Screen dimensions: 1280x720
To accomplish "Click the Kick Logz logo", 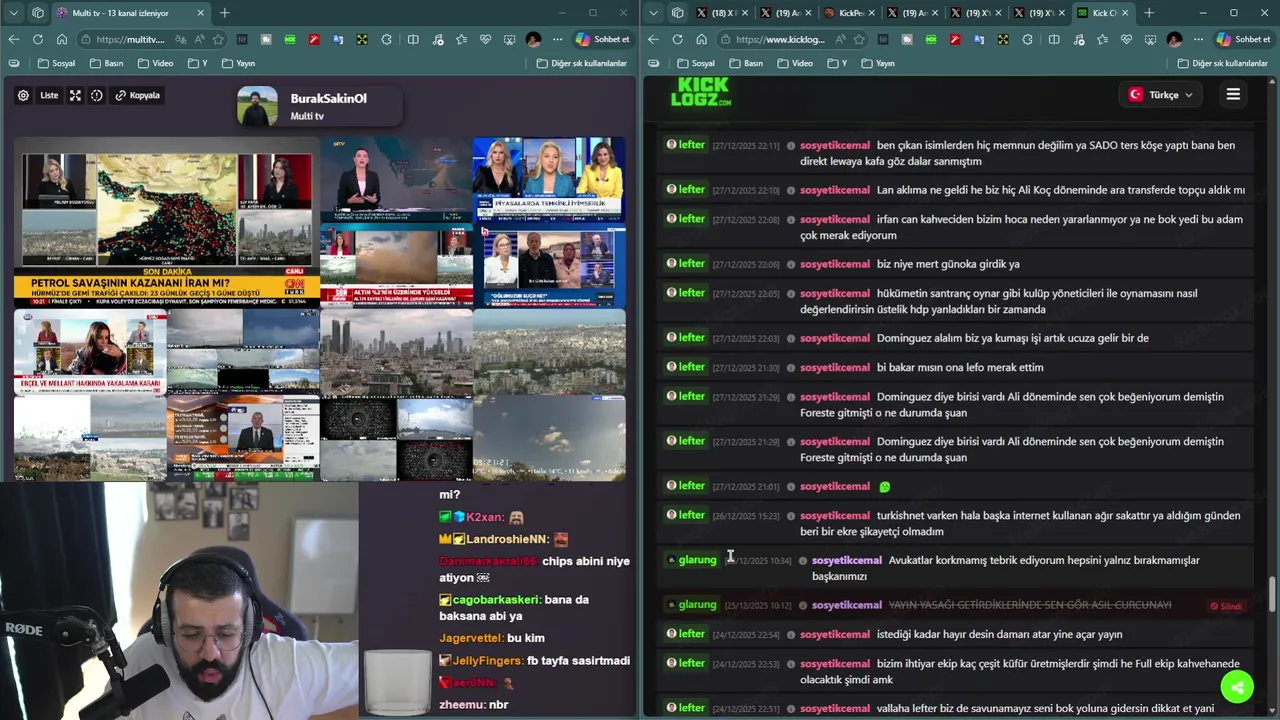I will click(701, 91).
